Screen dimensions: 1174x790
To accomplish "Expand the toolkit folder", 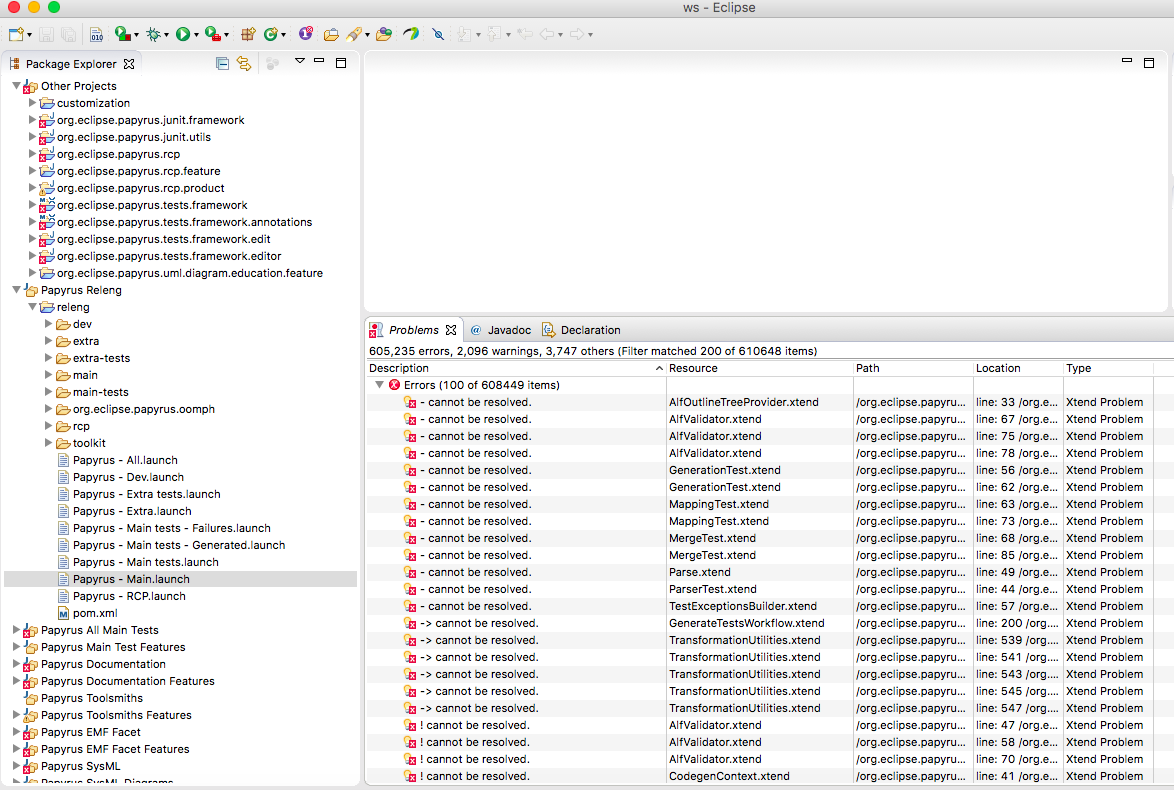I will 49,443.
